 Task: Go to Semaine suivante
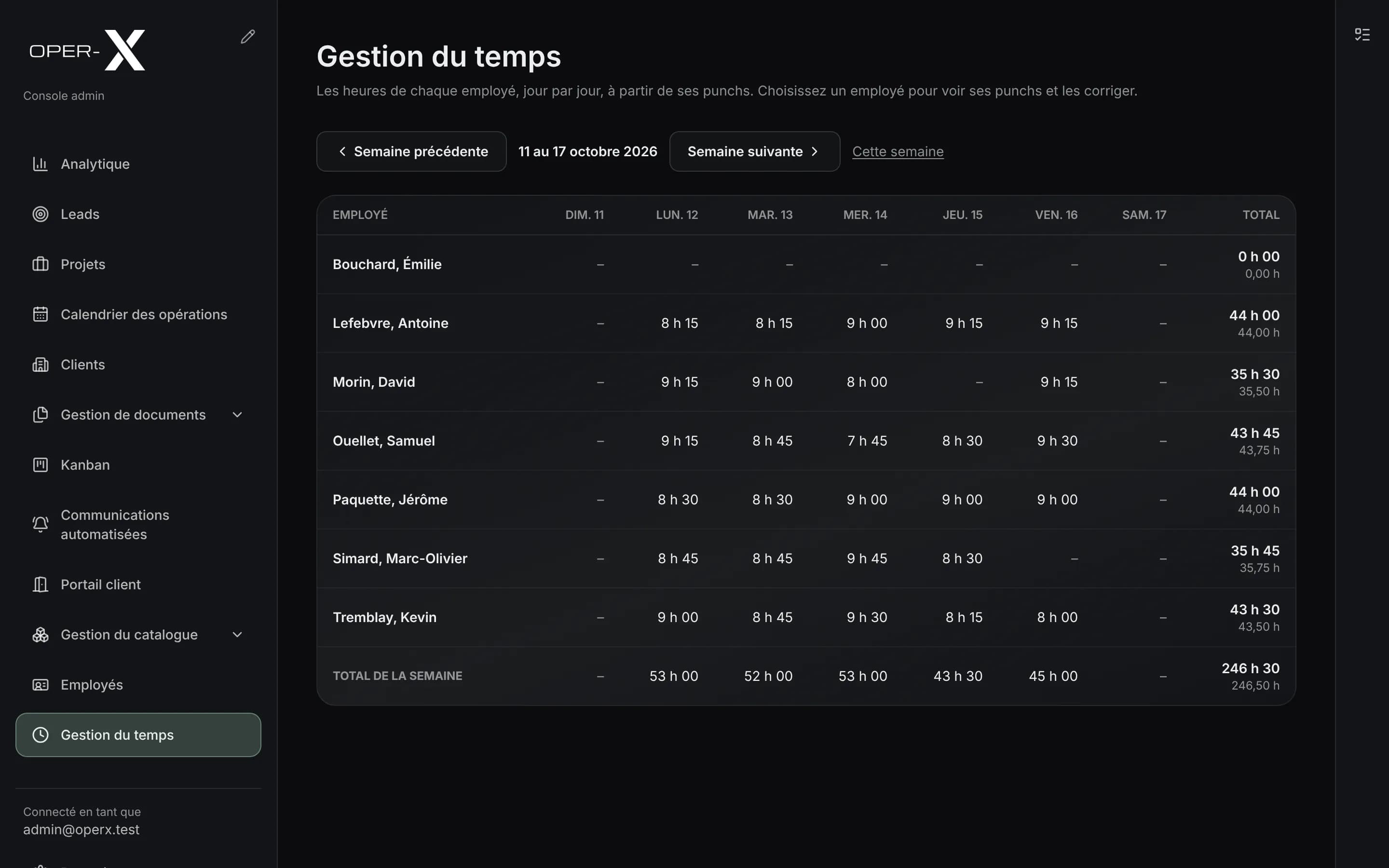click(x=755, y=151)
